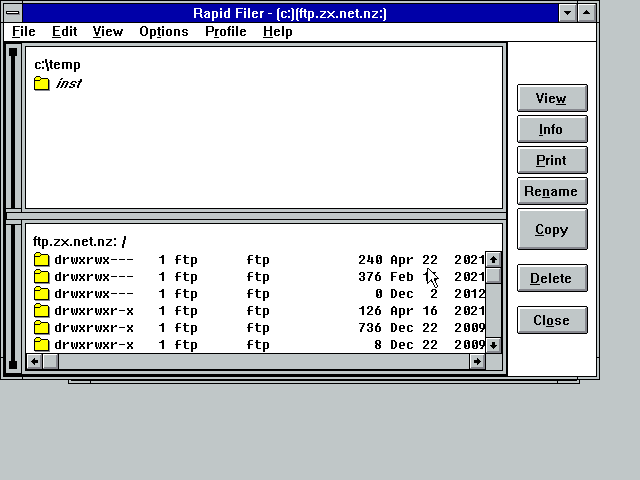Click file size 240 in FTP listing
The width and height of the screenshot is (640, 480).
[370, 260]
